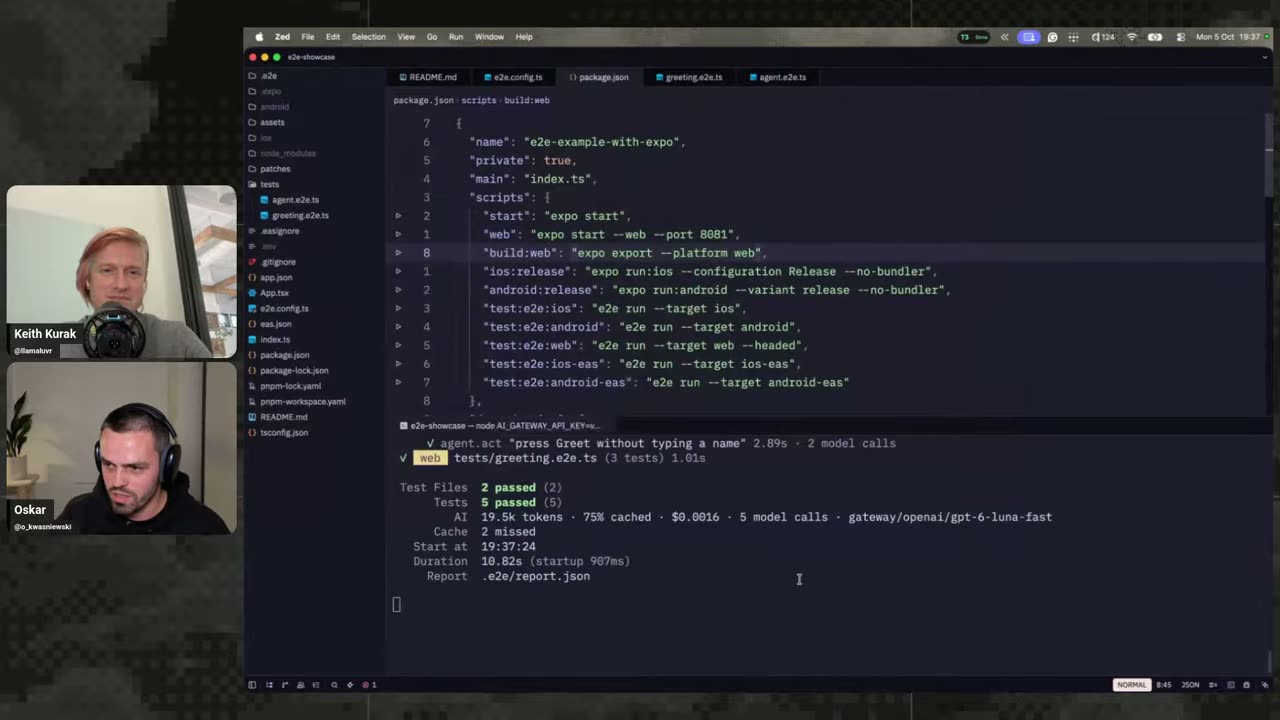The height and width of the screenshot is (720, 1280).
Task: Click the "build:web" breadcrumb segment
Action: 527,100
